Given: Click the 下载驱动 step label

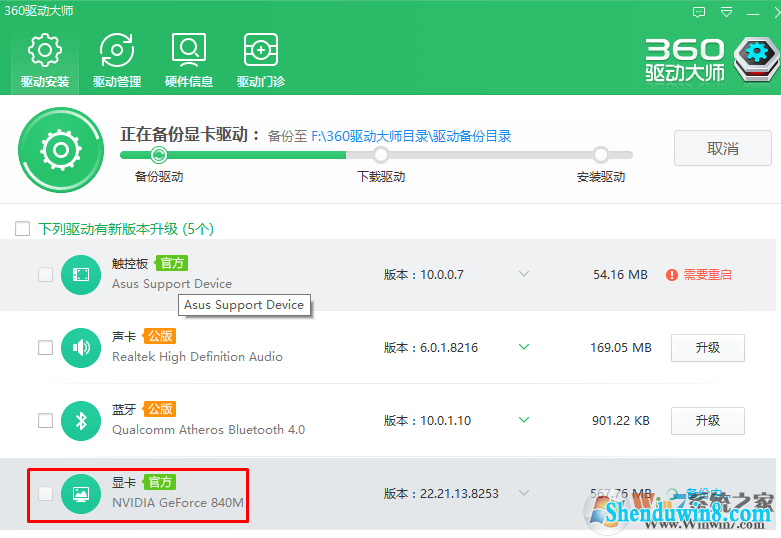Looking at the screenshot, I should coord(381,177).
